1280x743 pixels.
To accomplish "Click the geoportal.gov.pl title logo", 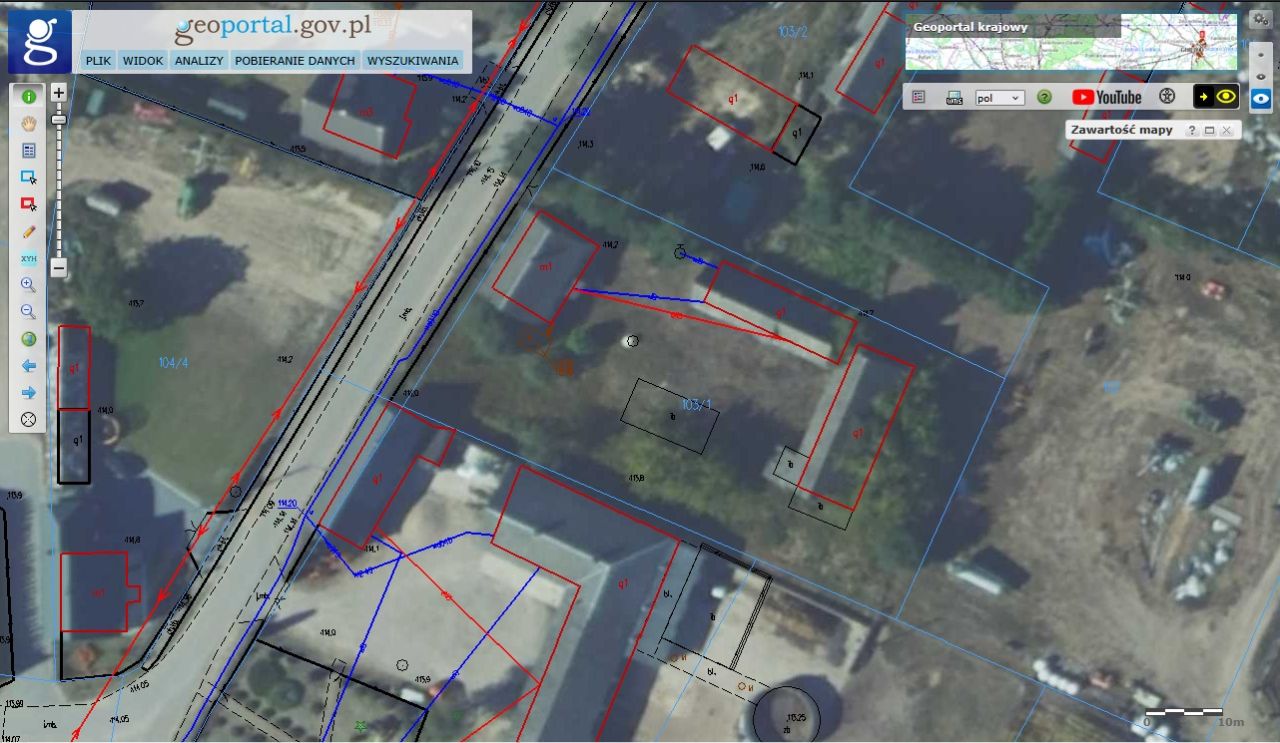I will 272,29.
